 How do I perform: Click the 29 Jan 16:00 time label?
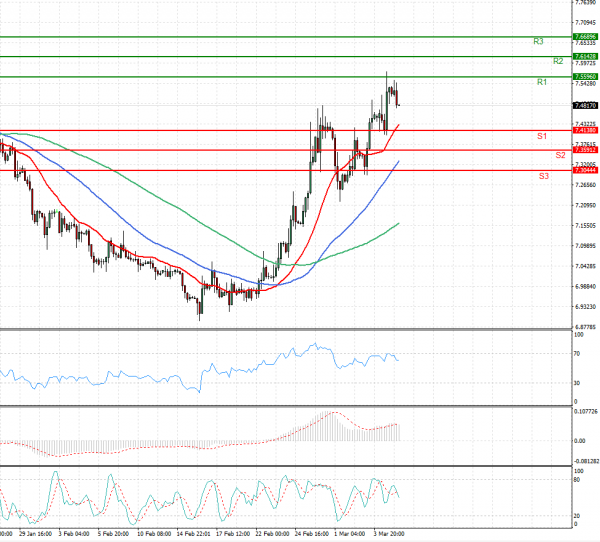coord(35,534)
